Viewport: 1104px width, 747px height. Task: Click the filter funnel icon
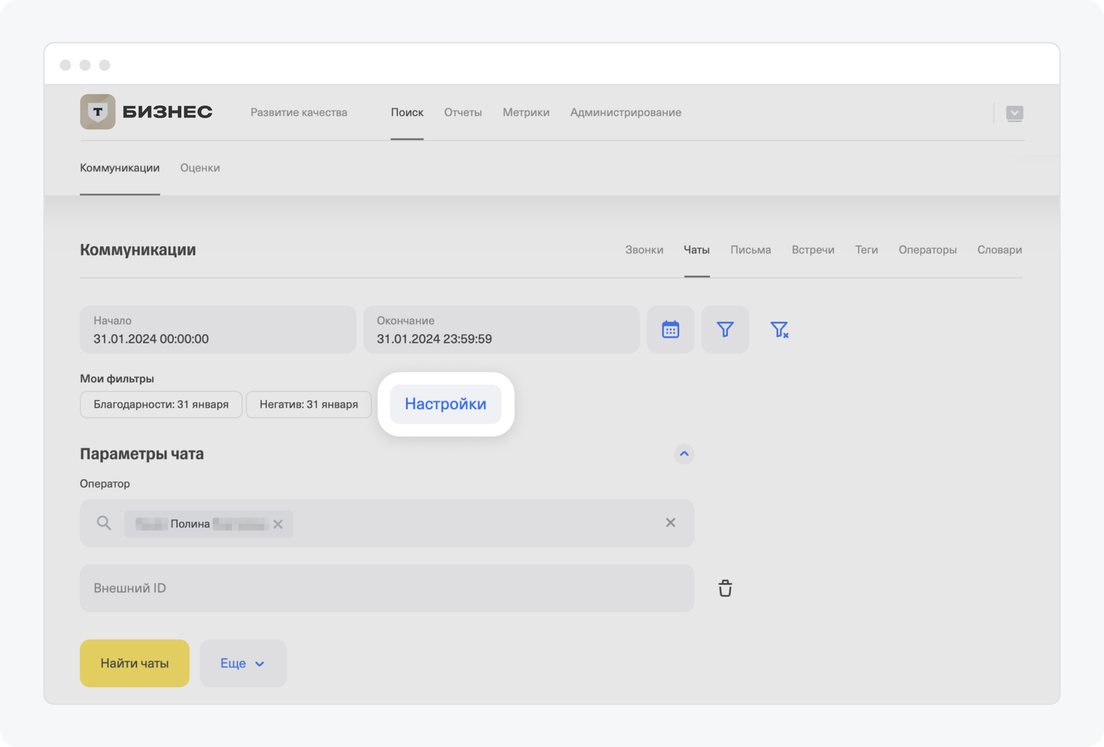click(725, 329)
